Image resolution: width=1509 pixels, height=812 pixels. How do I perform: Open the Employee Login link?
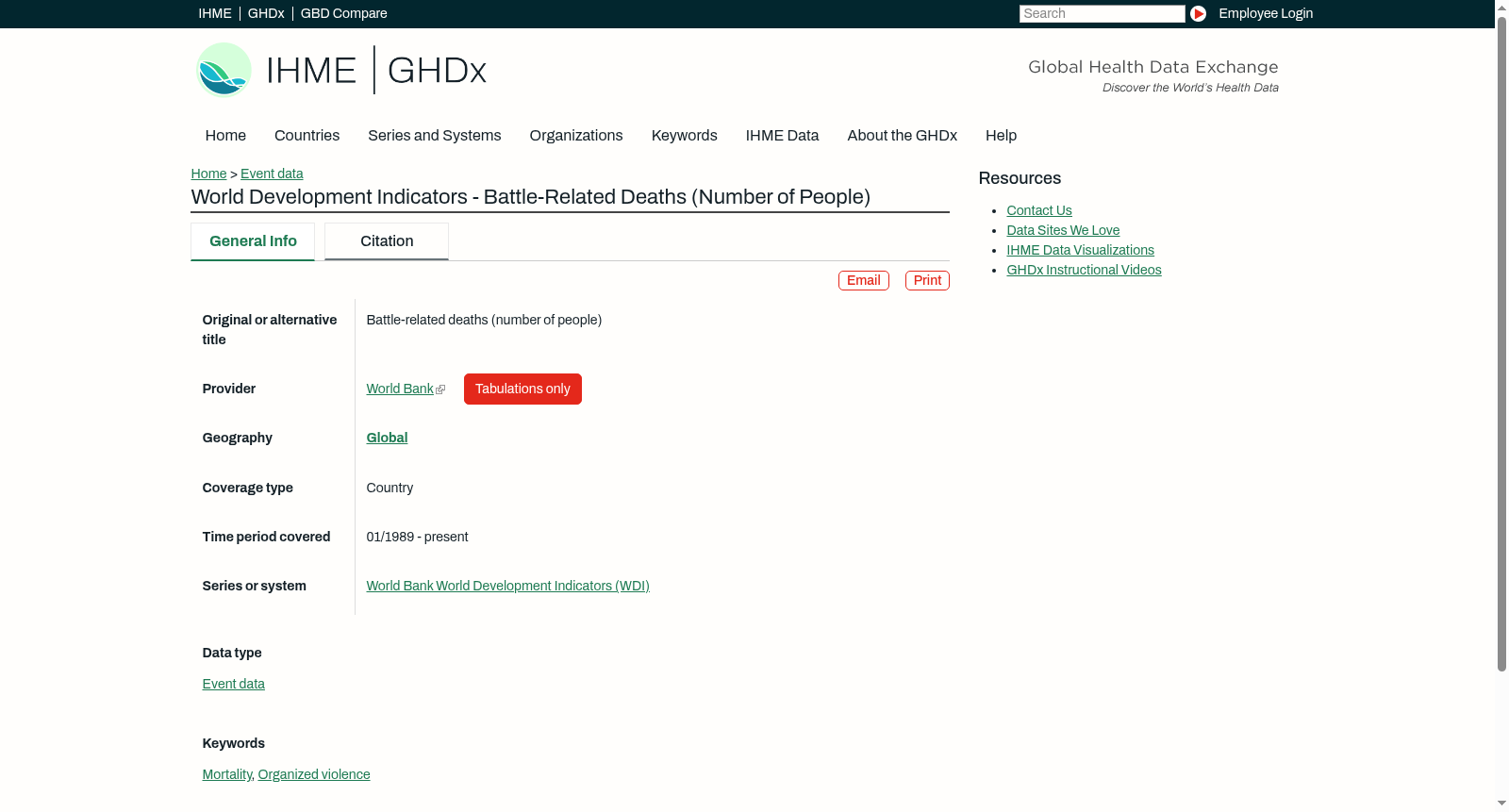[x=1266, y=13]
